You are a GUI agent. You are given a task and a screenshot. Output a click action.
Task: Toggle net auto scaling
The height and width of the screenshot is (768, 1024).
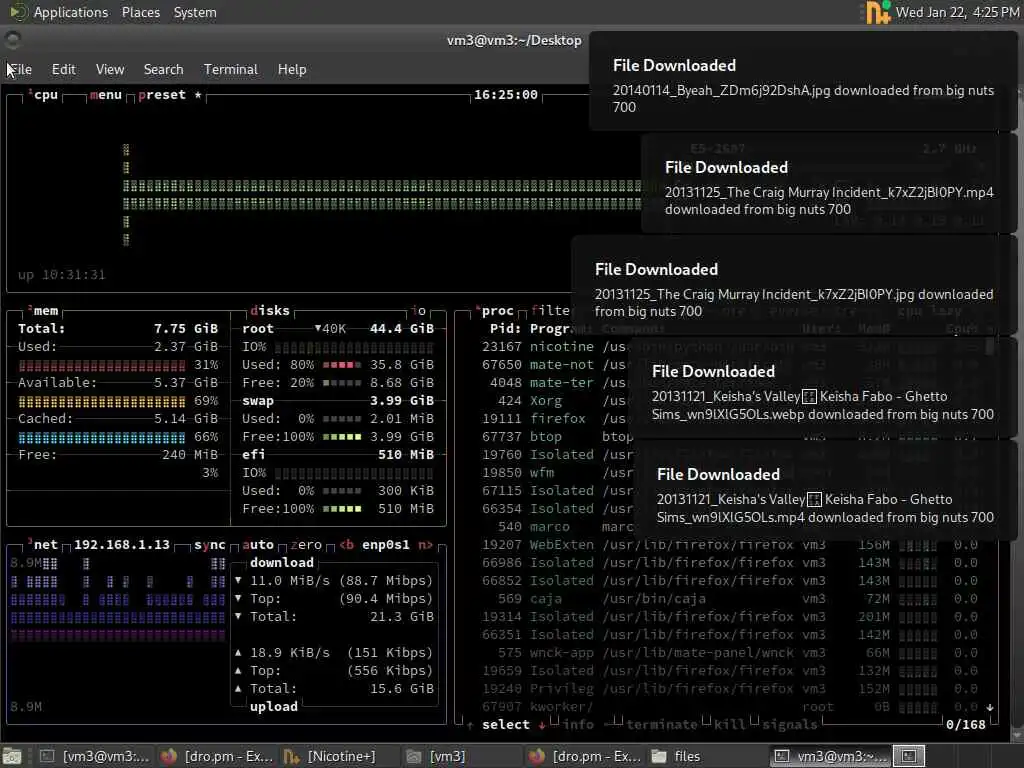click(x=258, y=545)
